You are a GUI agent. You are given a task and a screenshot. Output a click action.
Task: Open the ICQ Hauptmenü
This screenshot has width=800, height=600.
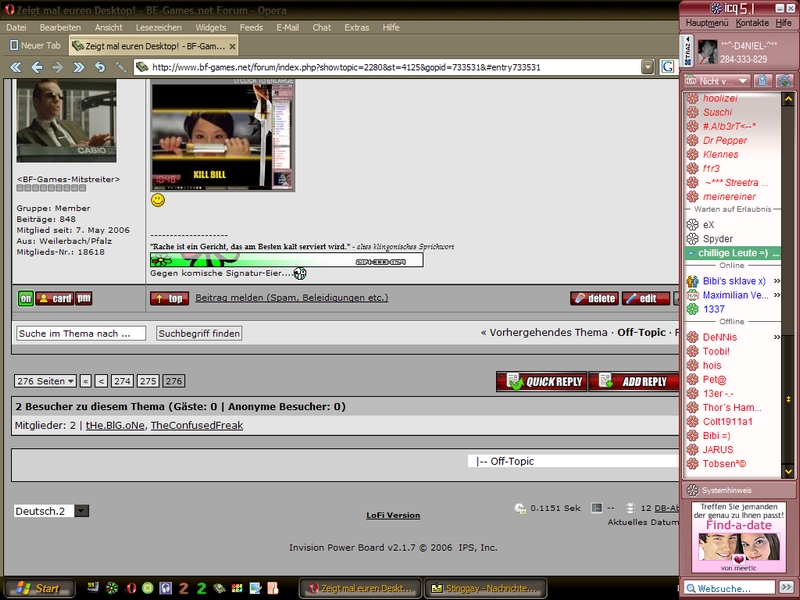(x=707, y=23)
